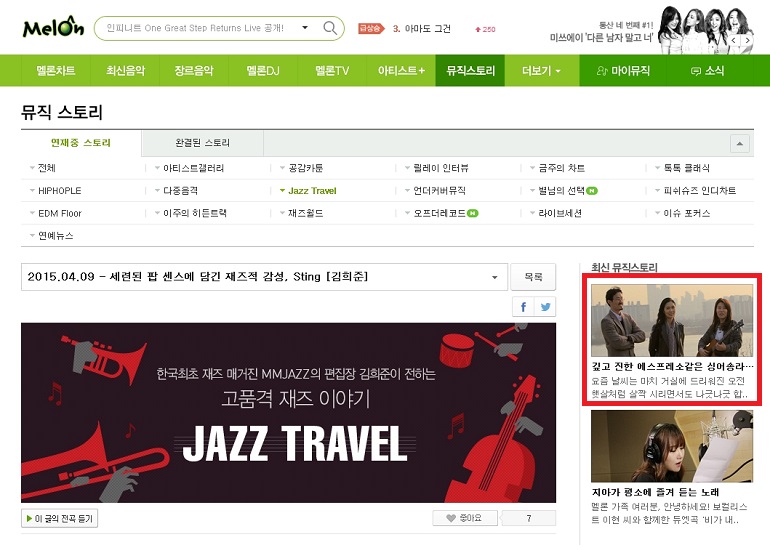Open the 멜론DJ menu

point(263,71)
